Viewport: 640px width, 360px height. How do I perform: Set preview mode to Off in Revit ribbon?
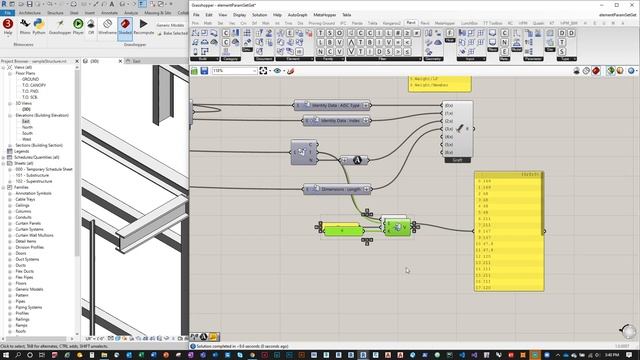point(91,26)
